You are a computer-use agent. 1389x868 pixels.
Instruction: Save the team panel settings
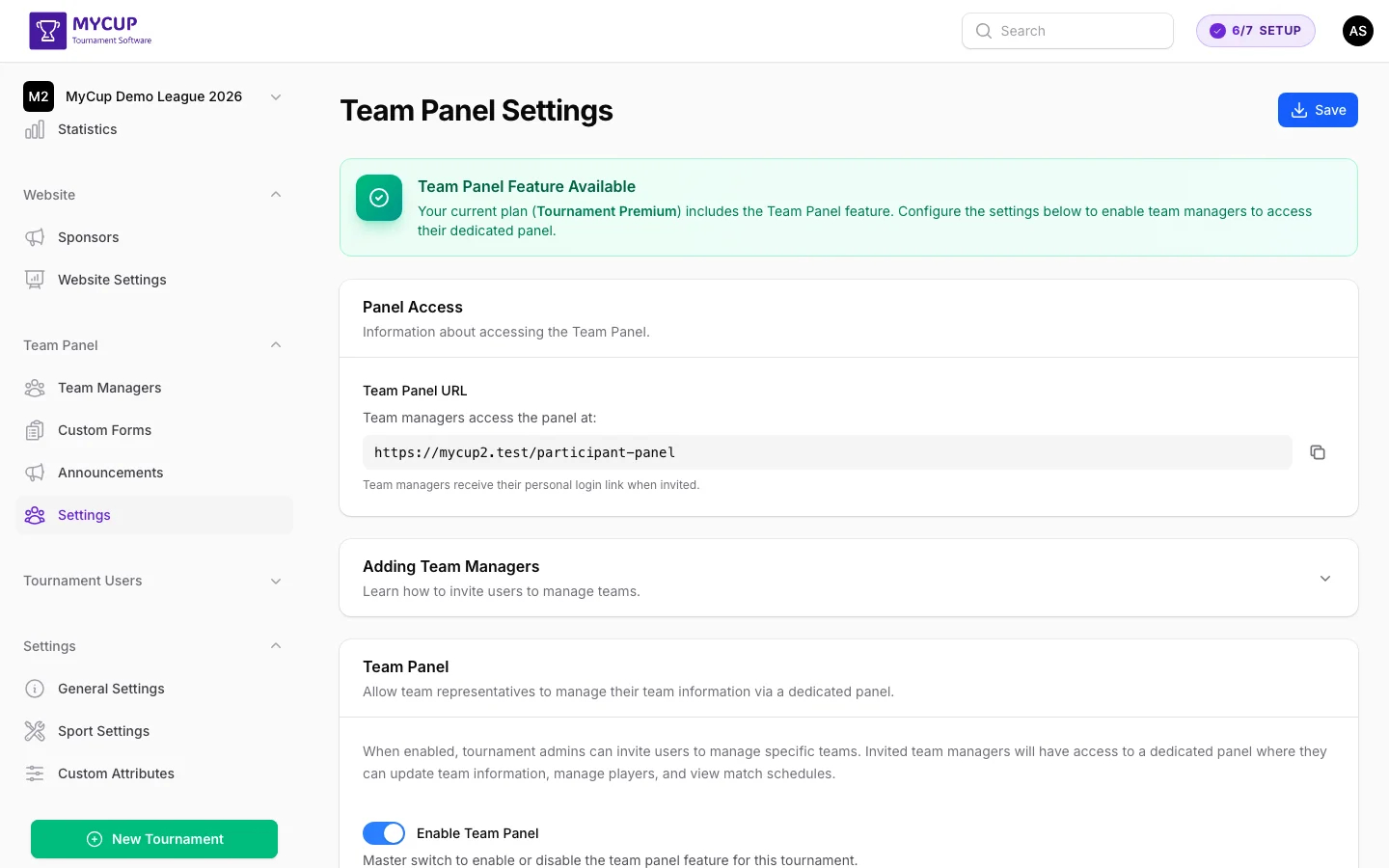[x=1318, y=110]
